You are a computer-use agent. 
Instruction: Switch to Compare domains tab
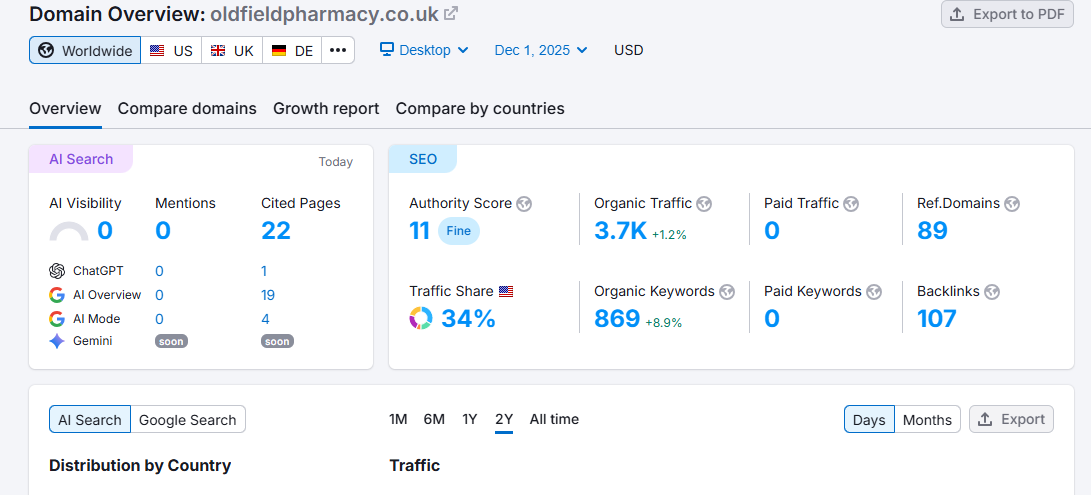click(x=187, y=108)
